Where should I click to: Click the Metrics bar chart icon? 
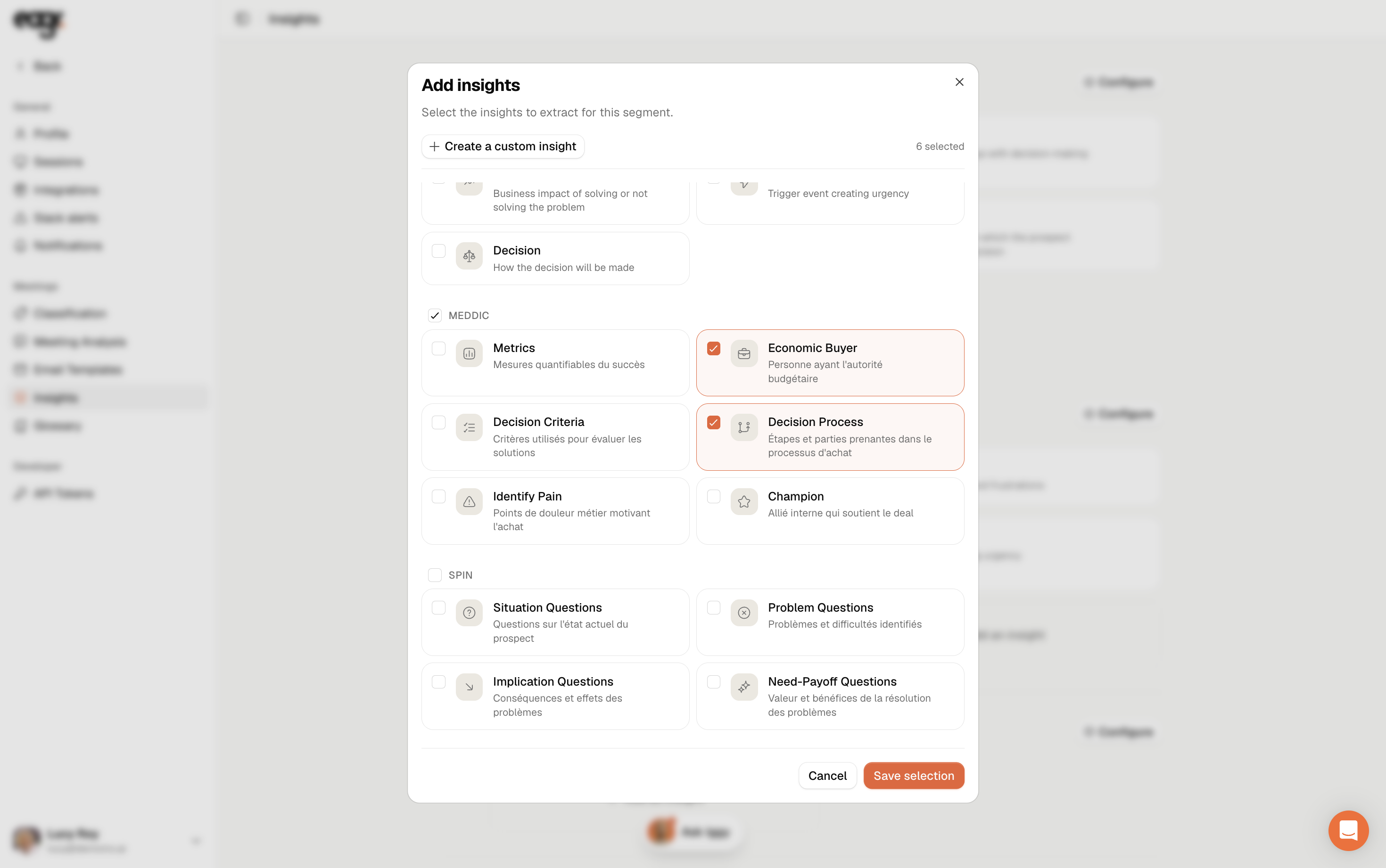469,353
